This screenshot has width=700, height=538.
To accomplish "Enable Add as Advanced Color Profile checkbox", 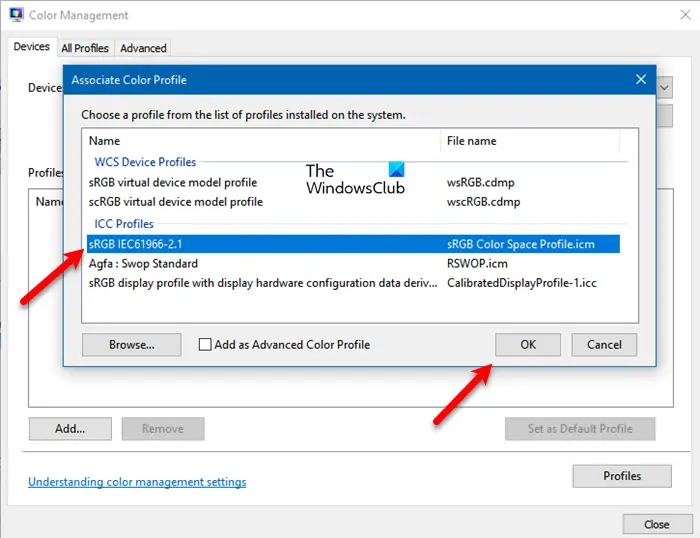I will click(205, 345).
